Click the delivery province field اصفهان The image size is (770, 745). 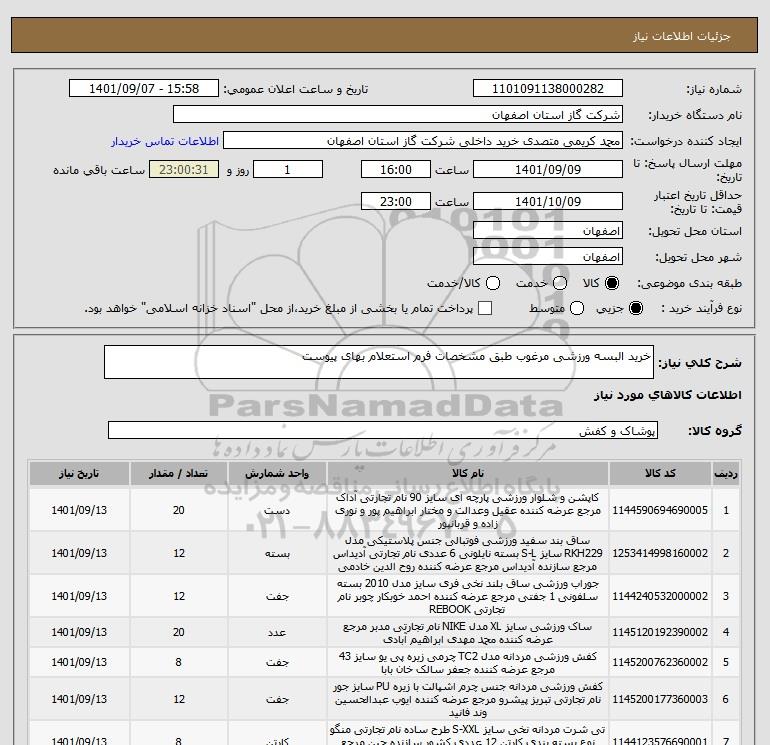pos(548,231)
